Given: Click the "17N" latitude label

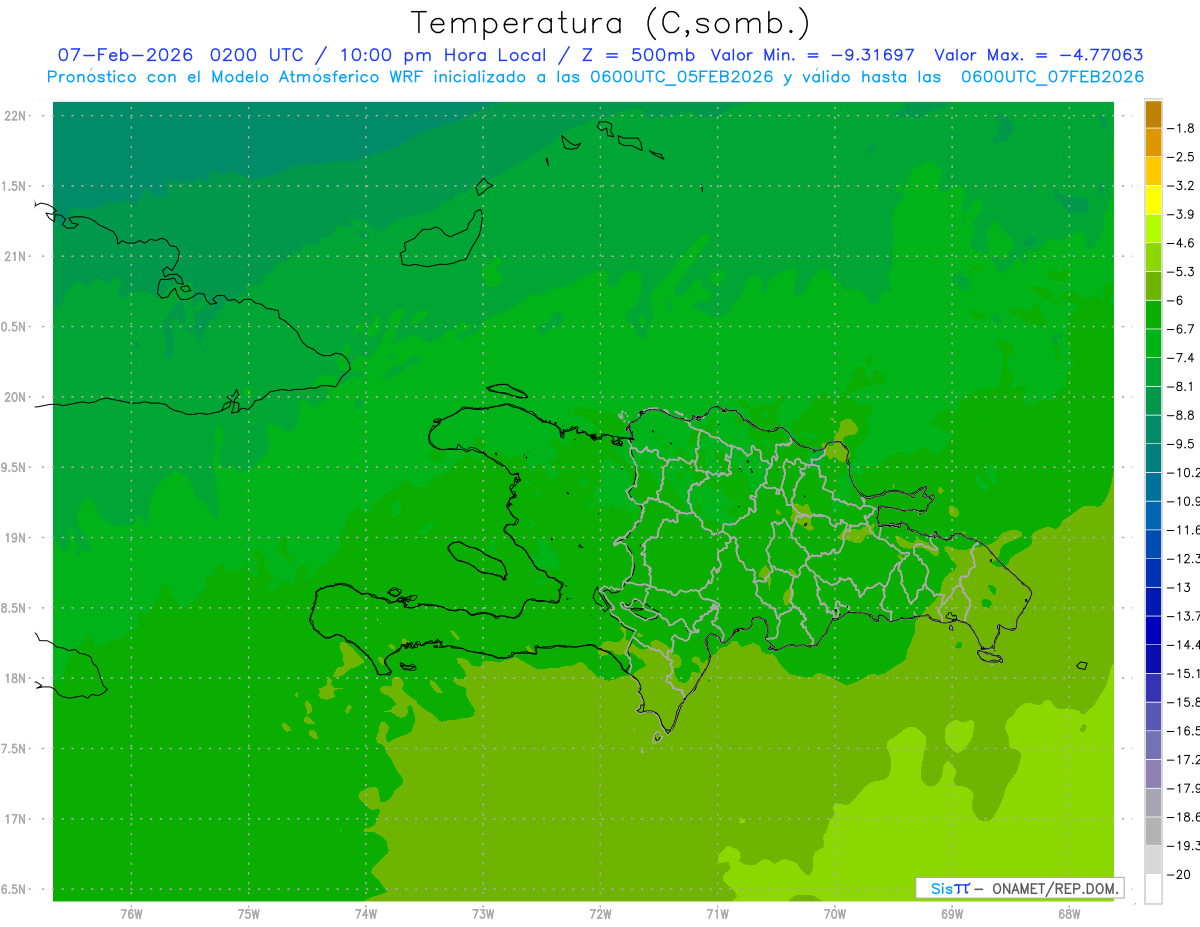Looking at the screenshot, I should (x=15, y=819).
